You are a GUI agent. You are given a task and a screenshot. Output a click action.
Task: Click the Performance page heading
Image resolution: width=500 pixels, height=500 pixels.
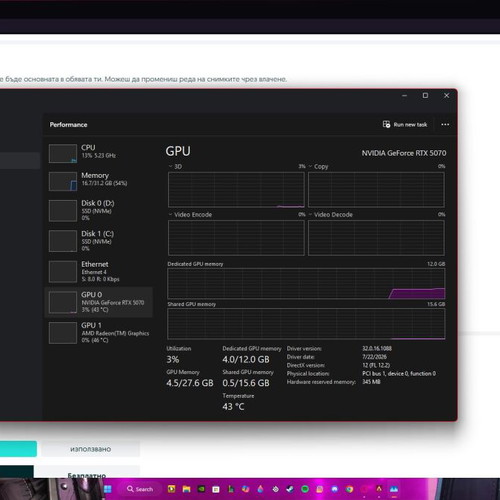[68, 125]
